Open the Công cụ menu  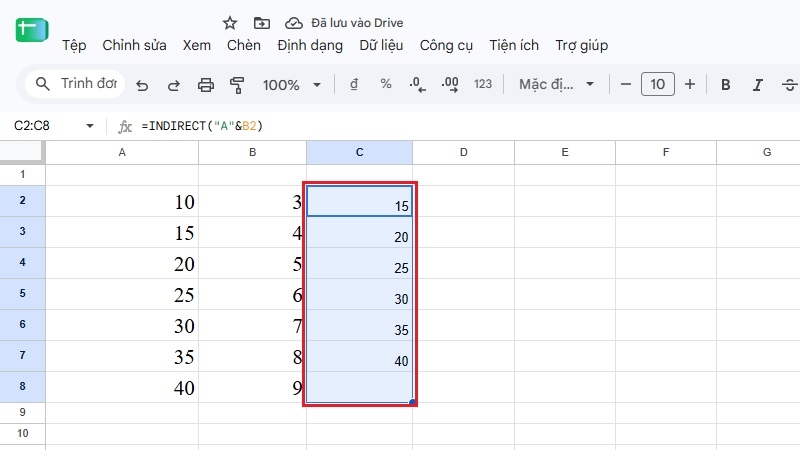(446, 45)
